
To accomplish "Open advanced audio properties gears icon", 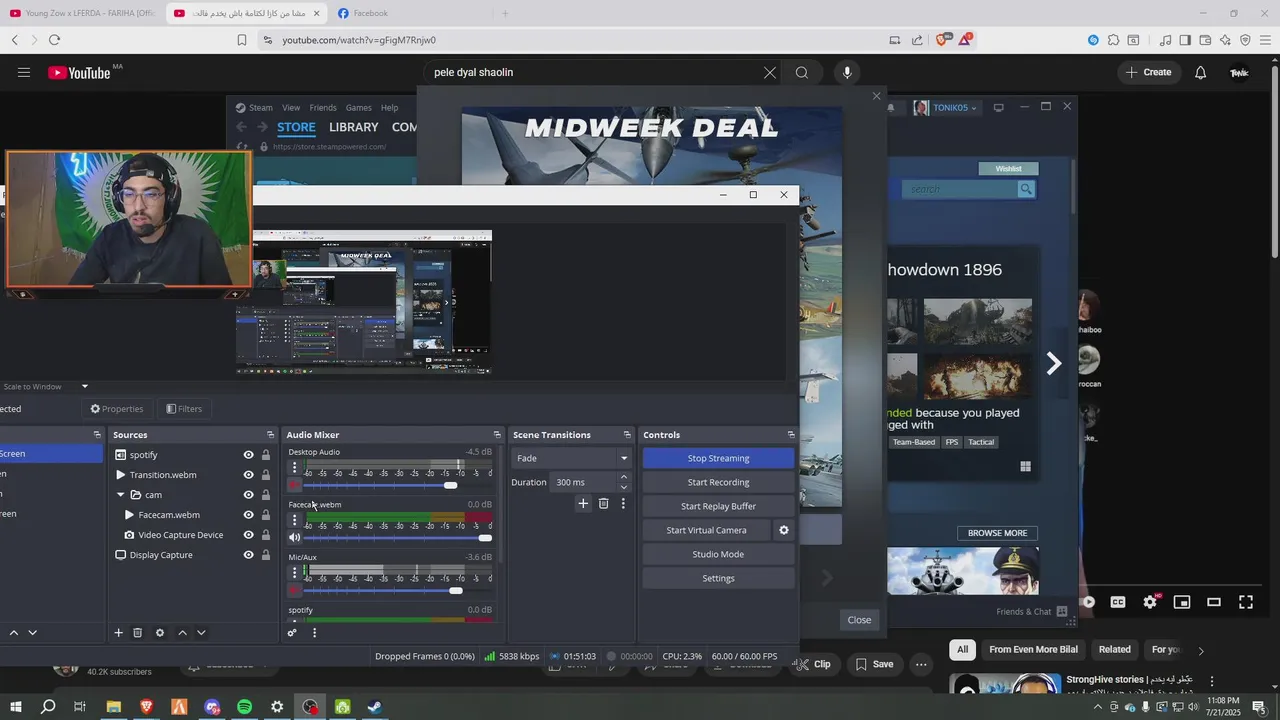I will point(292,633).
